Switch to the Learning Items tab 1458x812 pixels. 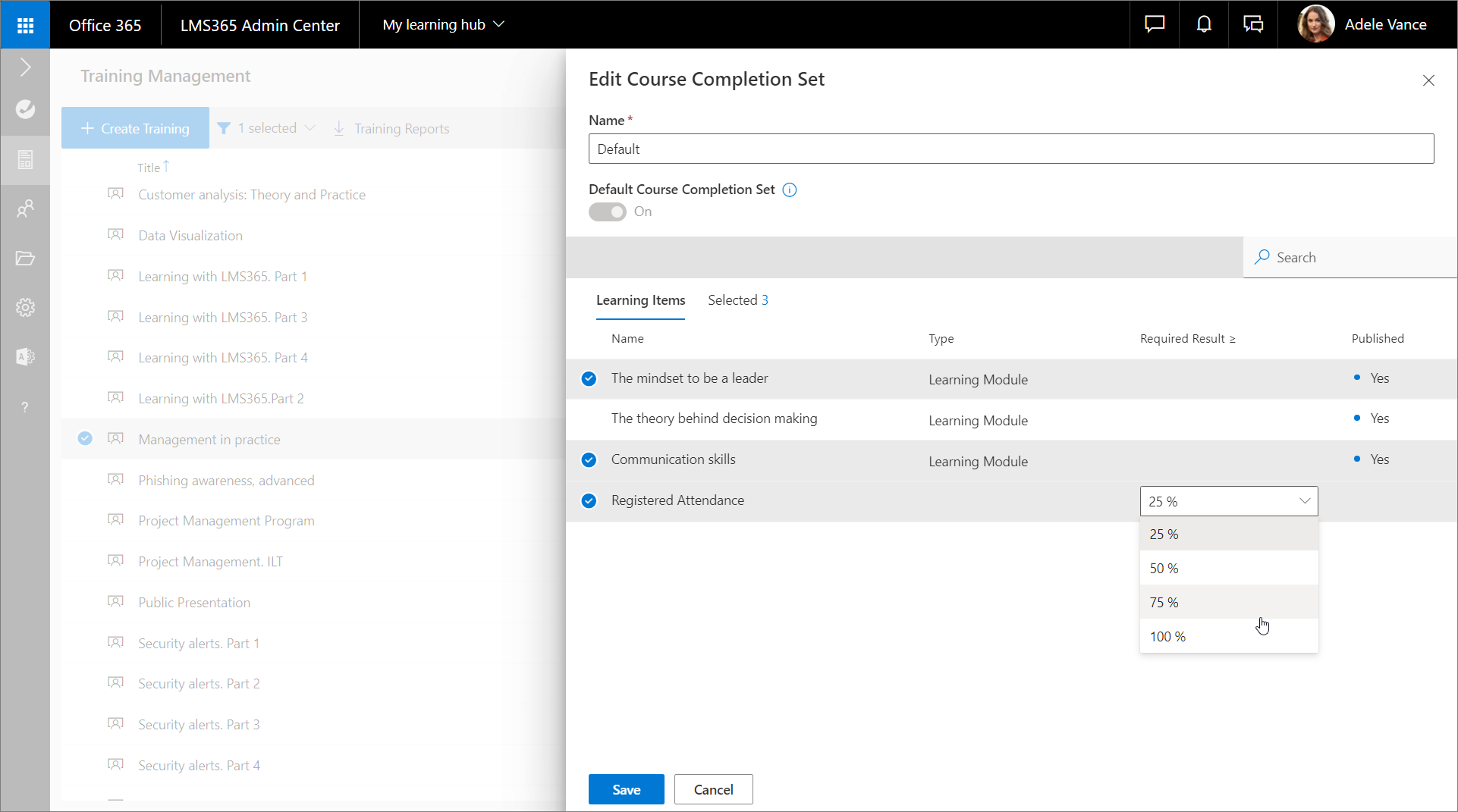[640, 300]
